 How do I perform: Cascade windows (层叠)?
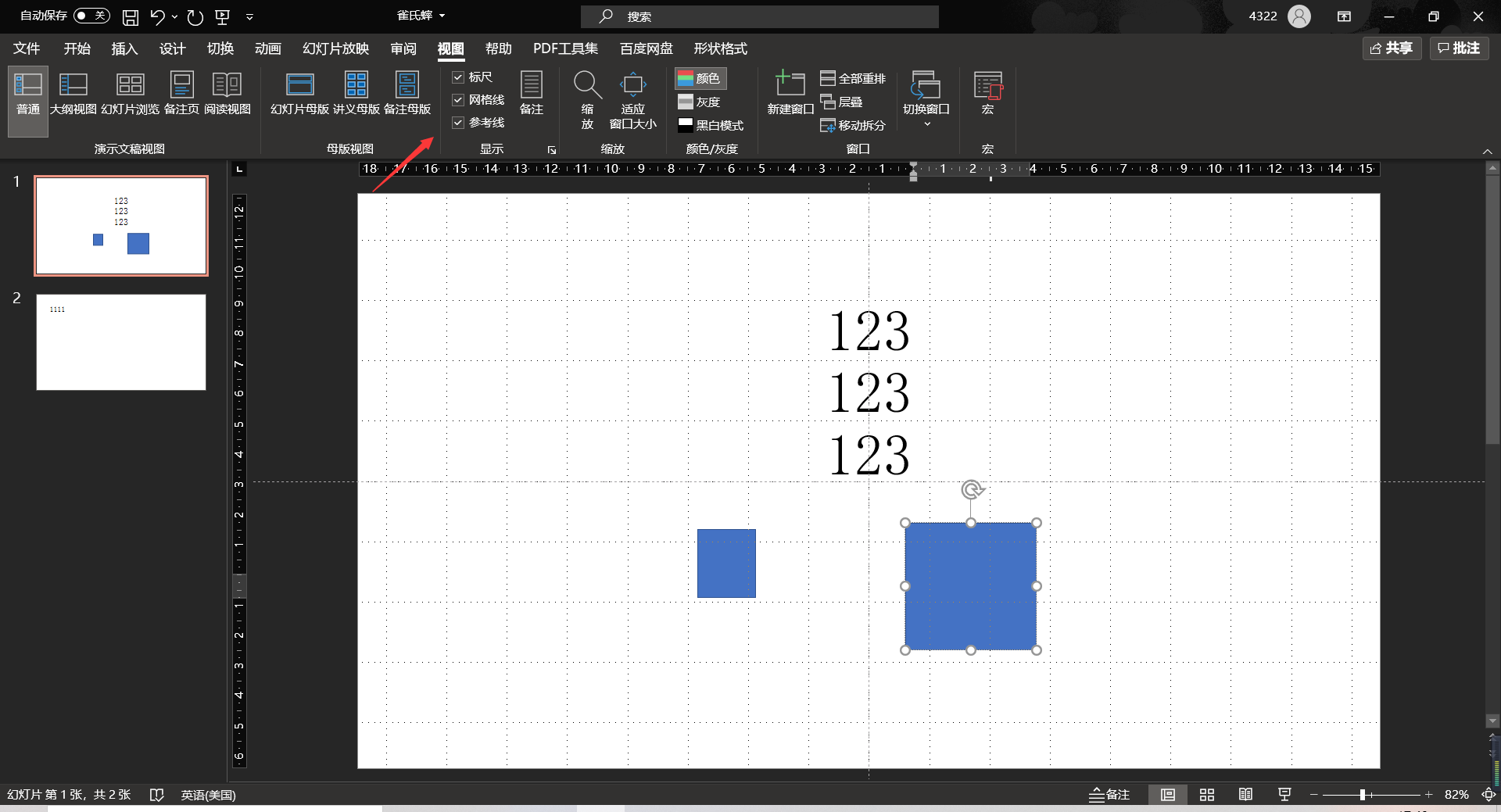click(841, 102)
